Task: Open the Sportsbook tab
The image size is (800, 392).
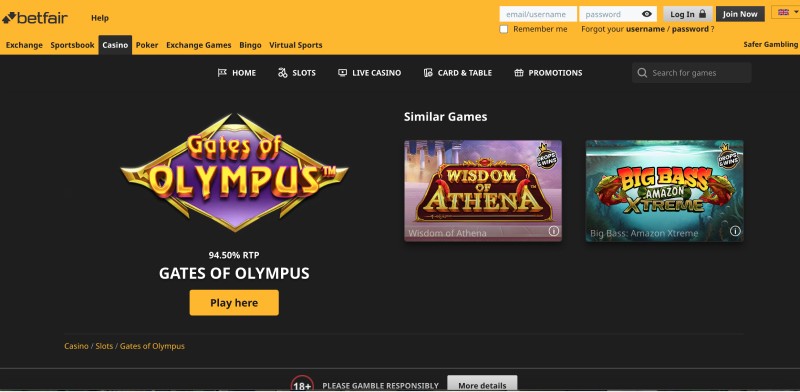Action: (x=72, y=45)
